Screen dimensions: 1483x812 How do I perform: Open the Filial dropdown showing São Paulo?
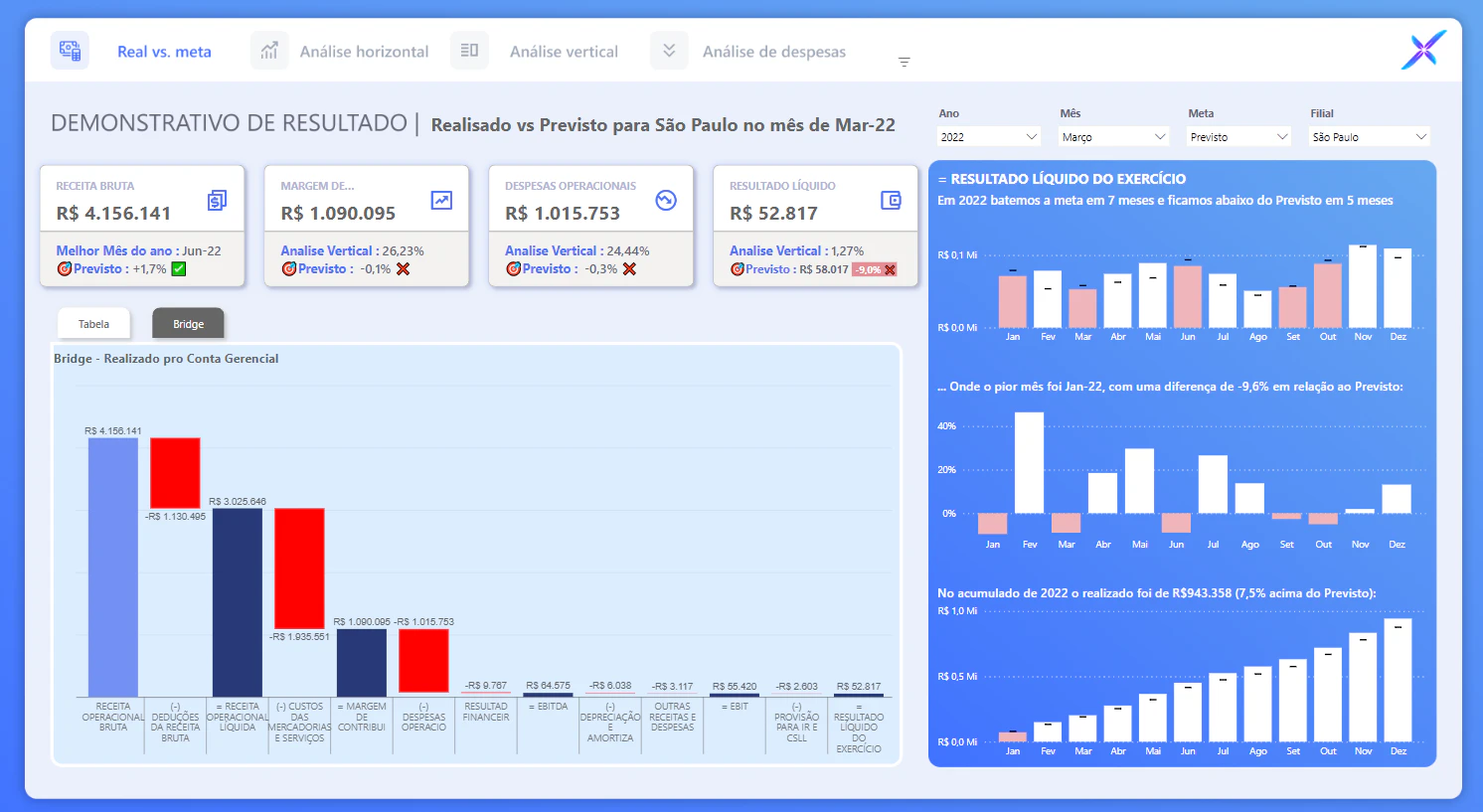tap(1370, 136)
